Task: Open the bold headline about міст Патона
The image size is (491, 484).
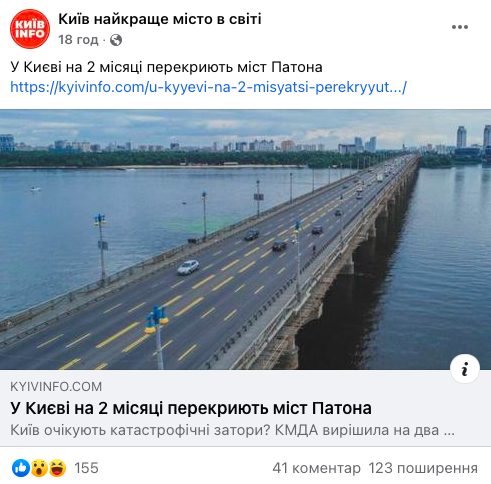Action: (x=191, y=408)
